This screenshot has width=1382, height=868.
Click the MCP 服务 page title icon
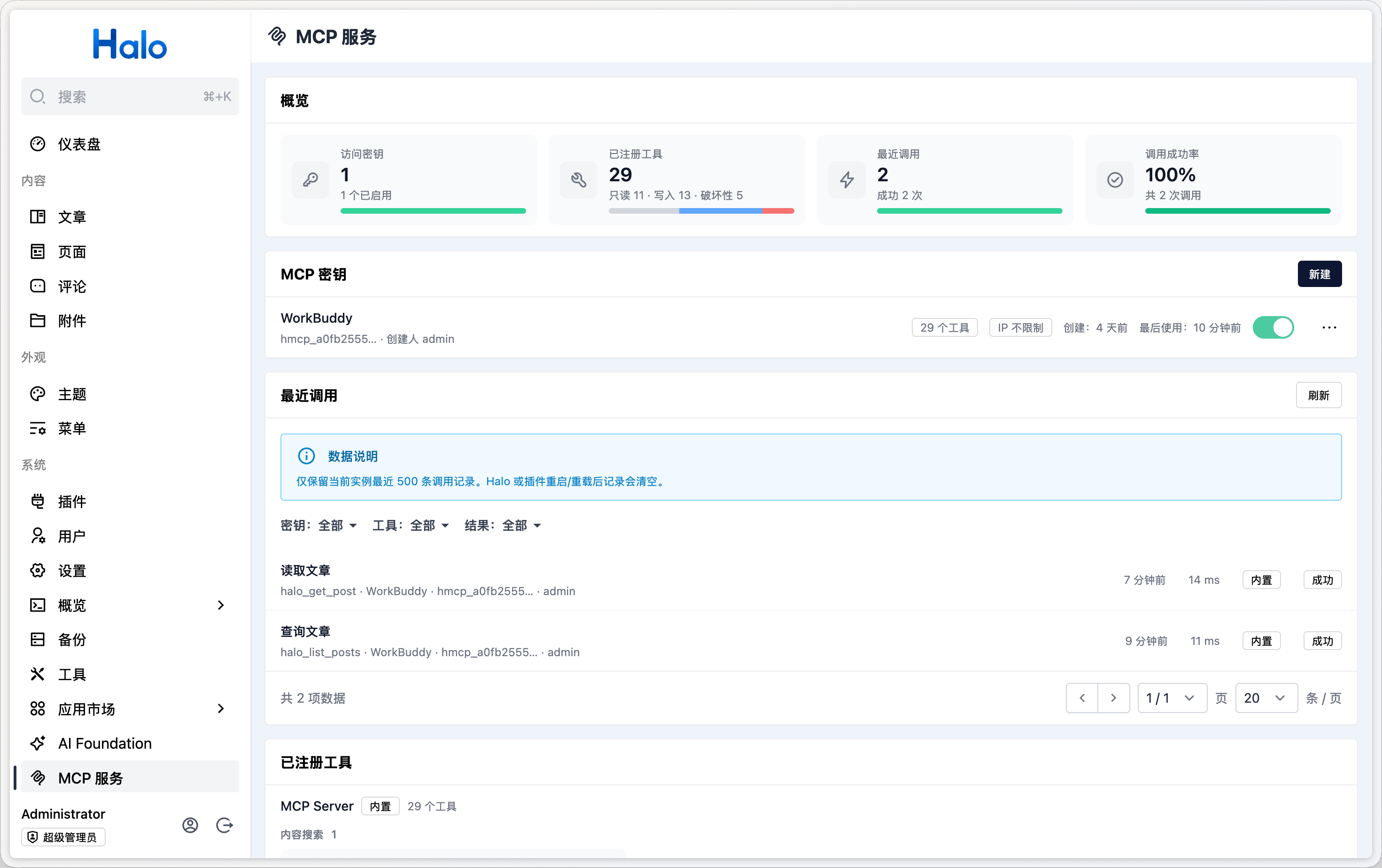[277, 36]
